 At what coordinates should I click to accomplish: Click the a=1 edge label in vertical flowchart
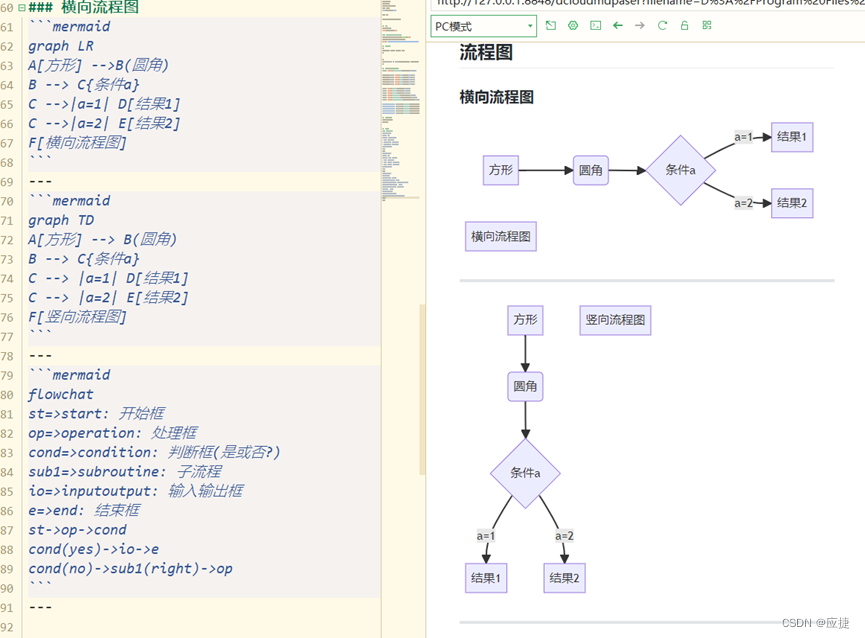tap(486, 536)
